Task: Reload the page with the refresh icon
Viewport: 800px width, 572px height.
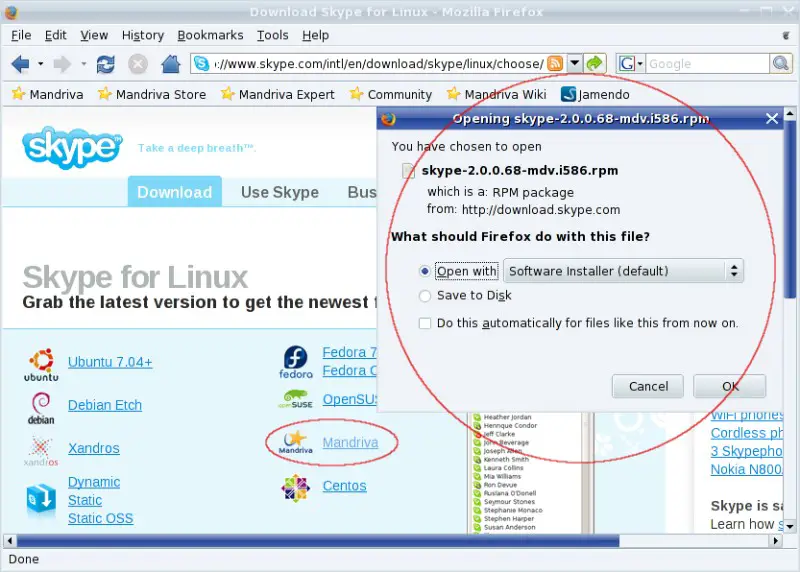Action: pyautogui.click(x=105, y=64)
